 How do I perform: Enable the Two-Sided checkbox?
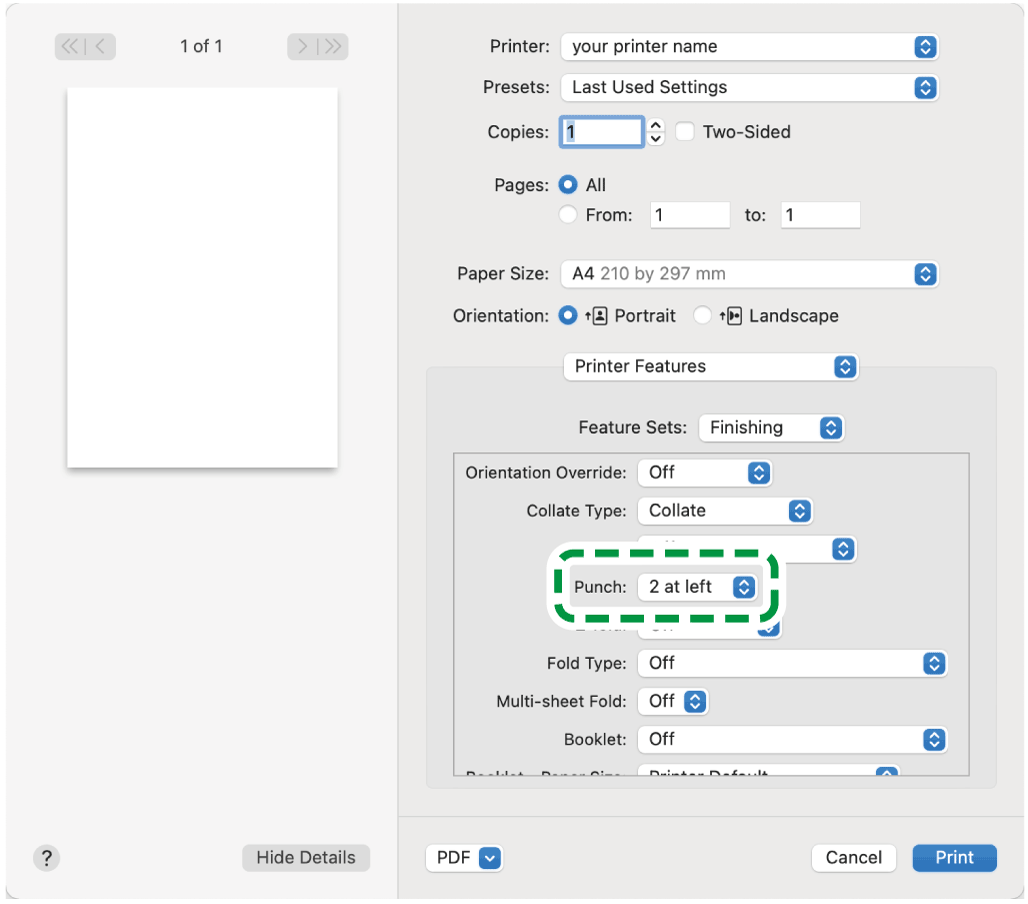(x=685, y=132)
